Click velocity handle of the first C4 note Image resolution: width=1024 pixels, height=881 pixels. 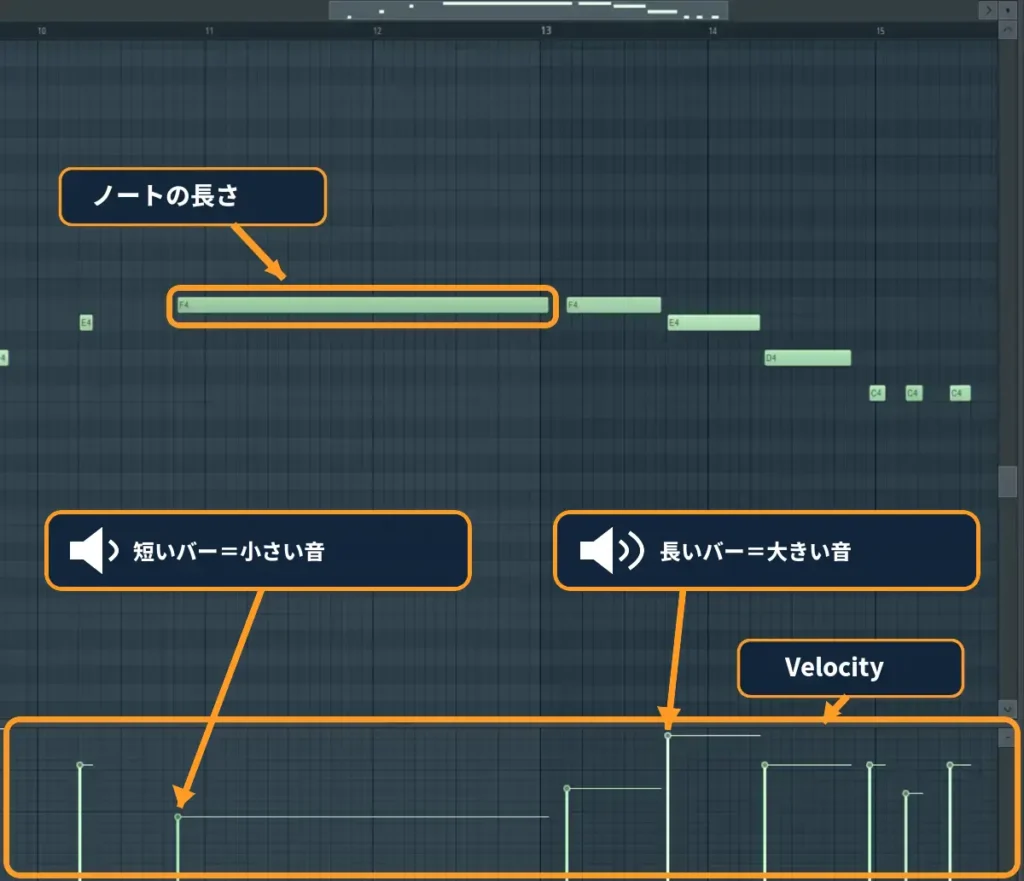pos(869,765)
